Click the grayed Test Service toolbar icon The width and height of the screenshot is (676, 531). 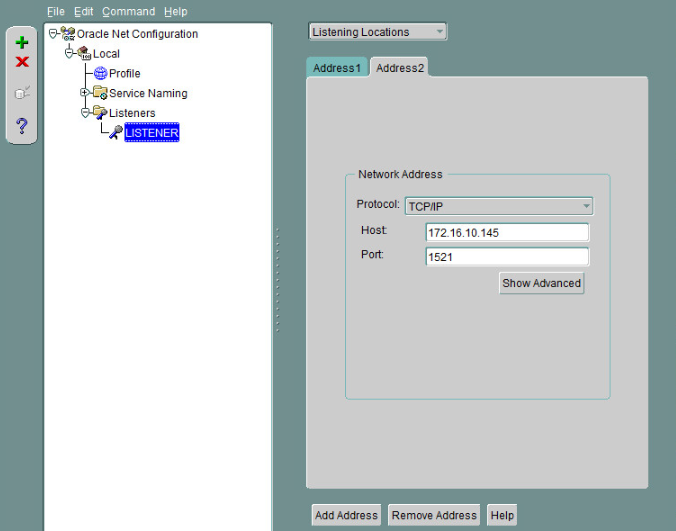coord(22,93)
